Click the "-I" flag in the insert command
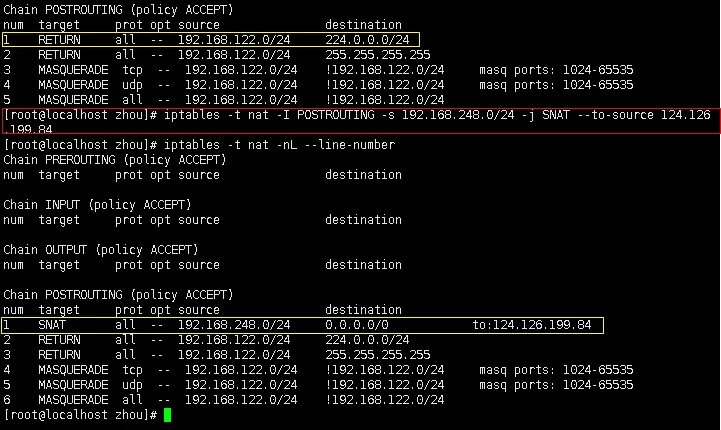Screen dimensions: 721x430 pos(283,115)
